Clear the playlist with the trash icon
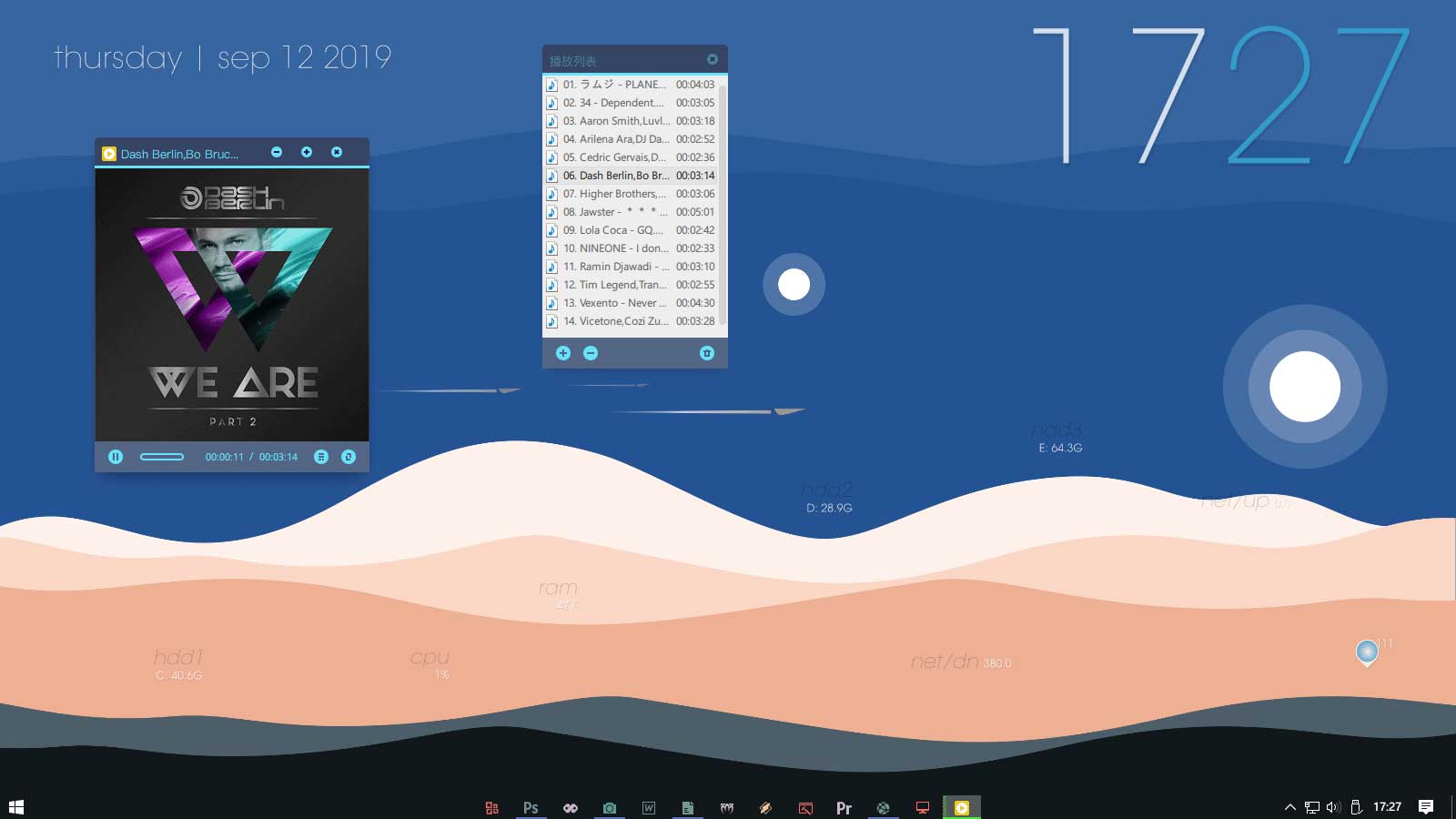1456x819 pixels. (707, 353)
